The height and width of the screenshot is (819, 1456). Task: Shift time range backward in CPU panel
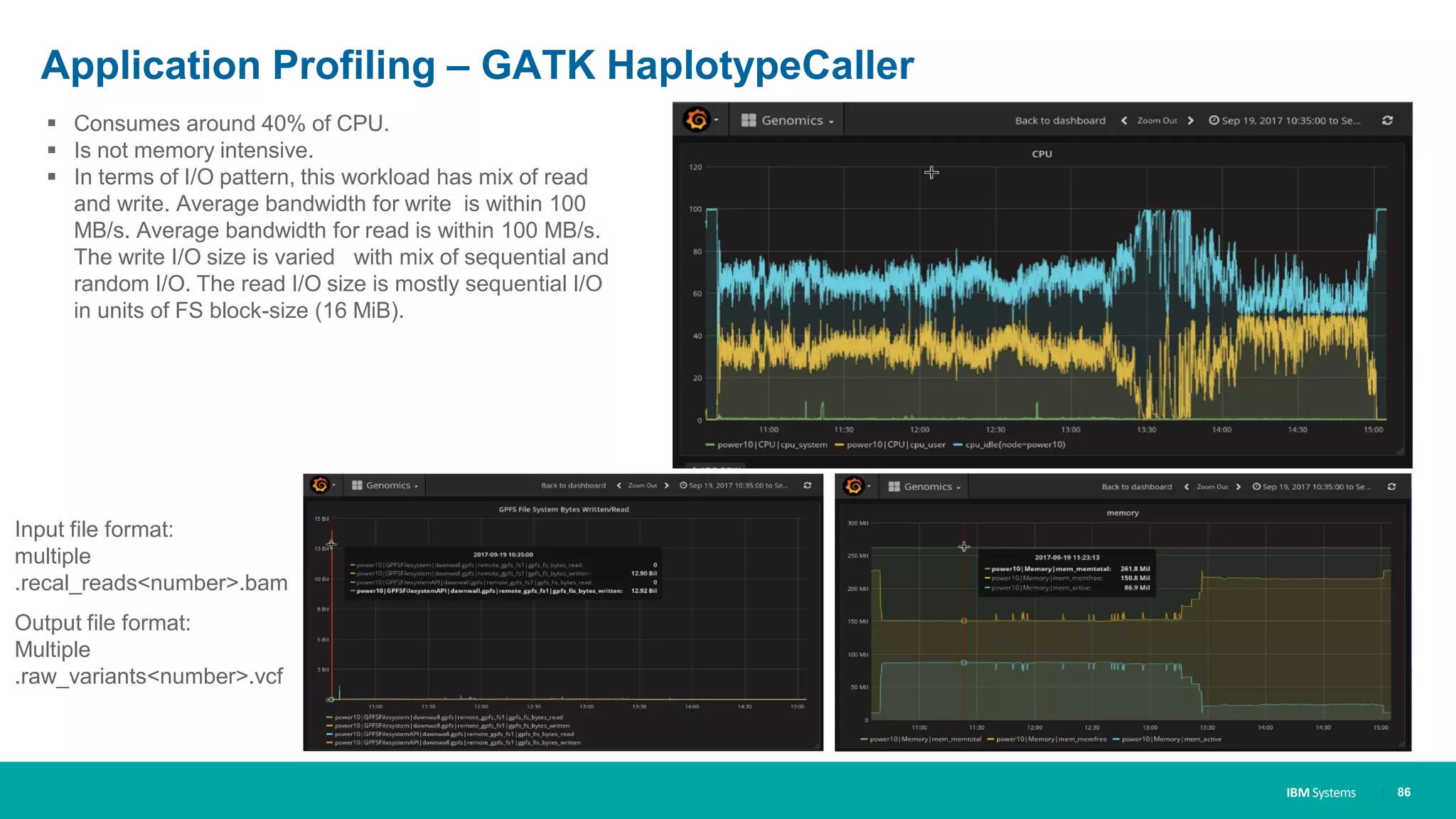click(x=1124, y=121)
